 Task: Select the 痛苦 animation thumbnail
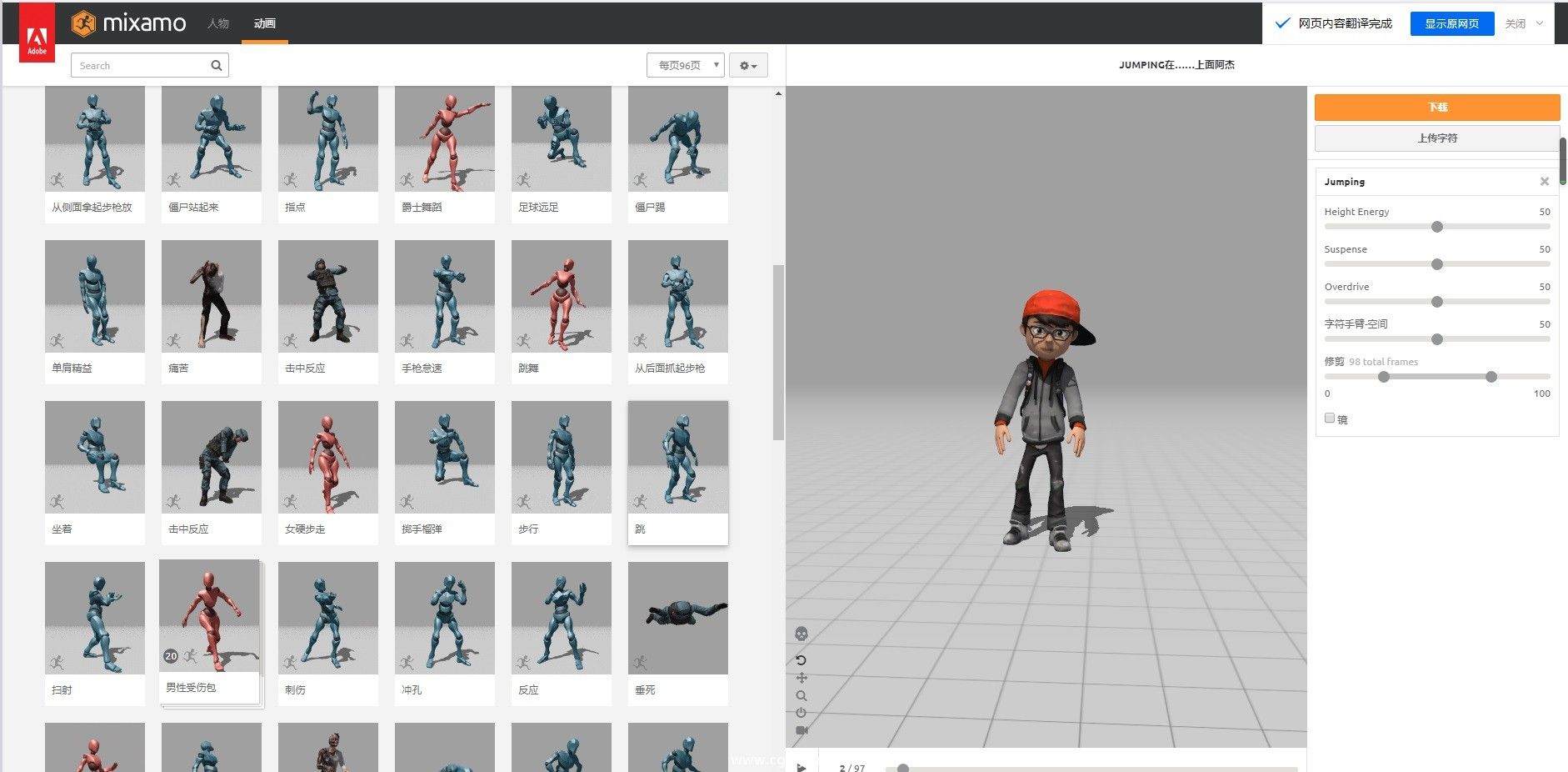point(212,296)
